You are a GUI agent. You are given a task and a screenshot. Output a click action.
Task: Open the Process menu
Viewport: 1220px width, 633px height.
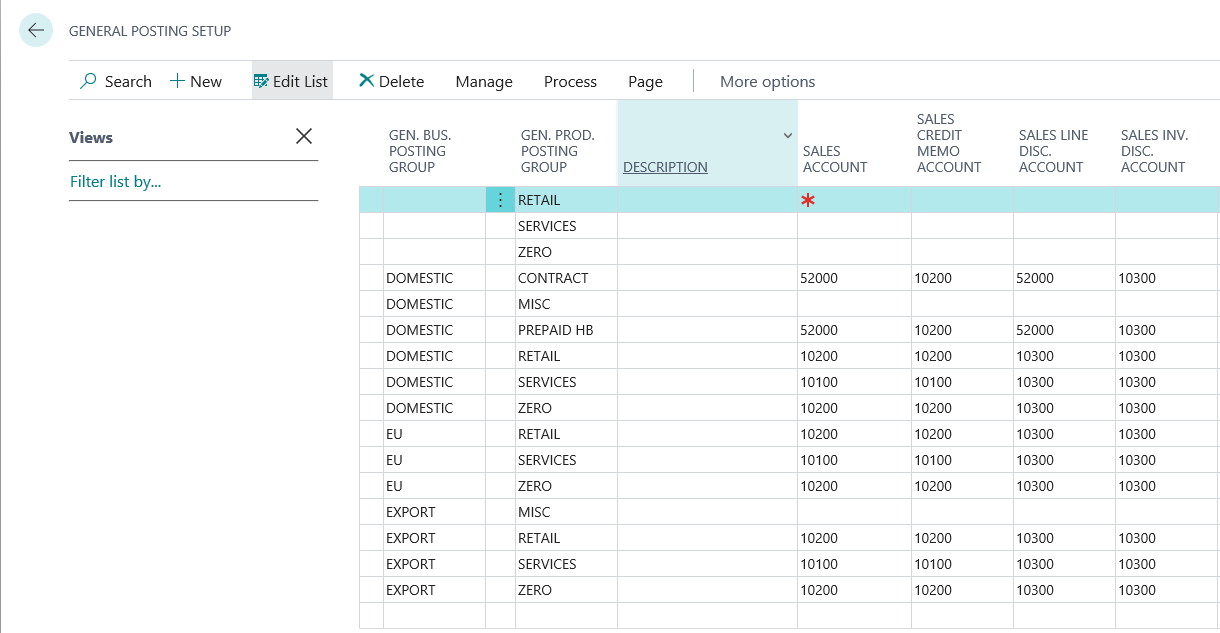570,81
